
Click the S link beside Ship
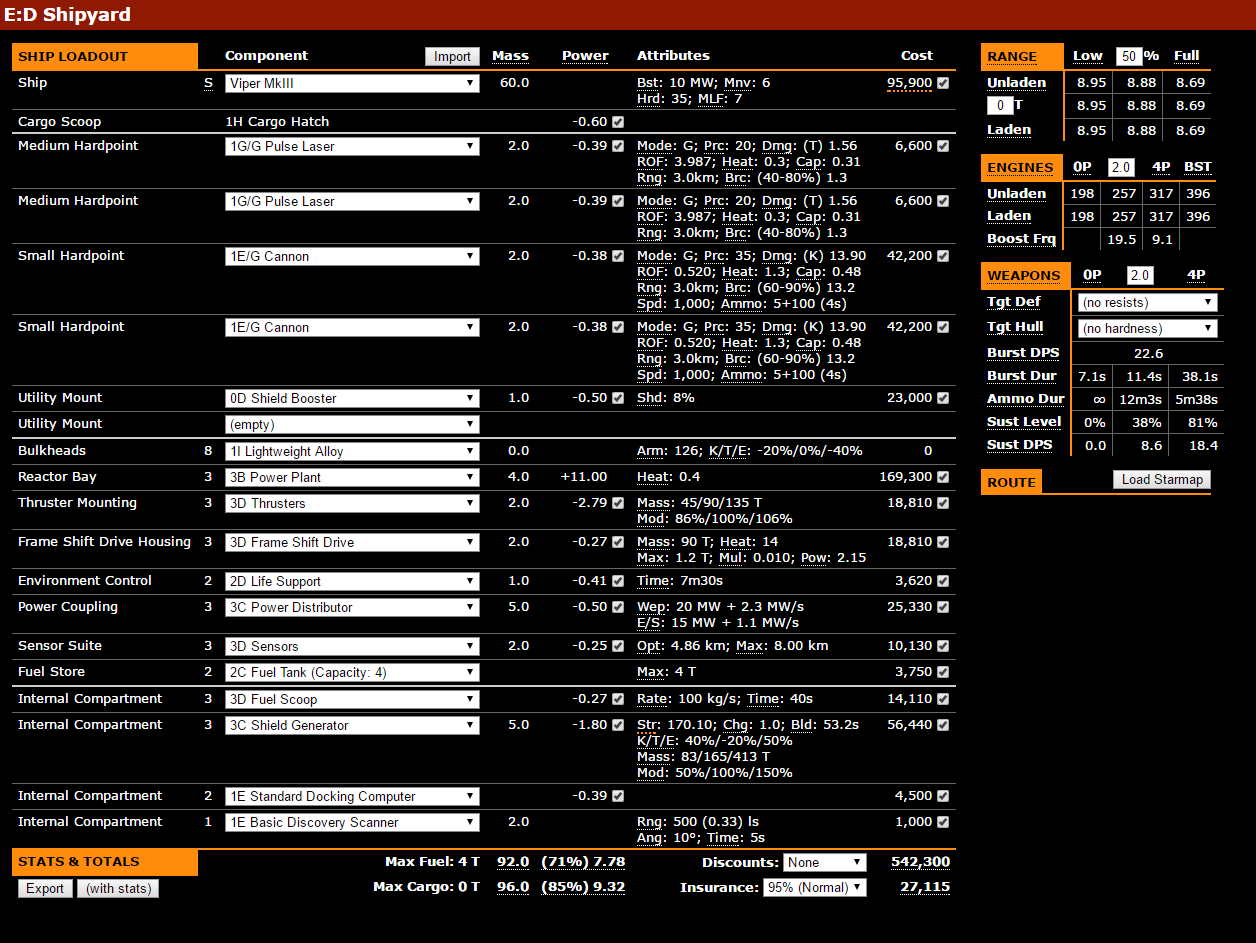[208, 83]
